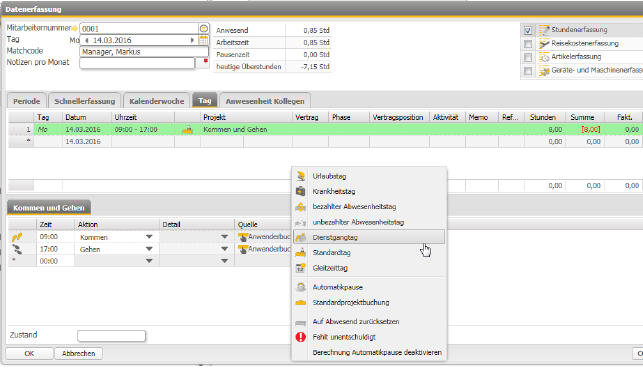Click the Projekt column header
Screen dimensions: 643x368
[x=246, y=117]
